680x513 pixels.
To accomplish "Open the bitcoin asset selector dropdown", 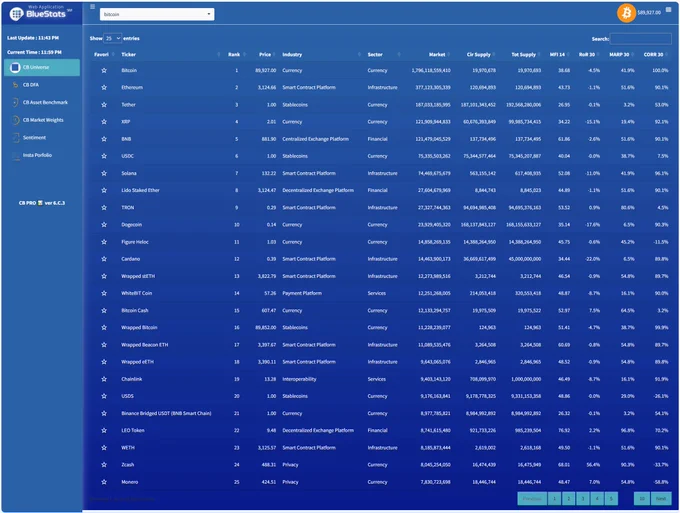I will (157, 14).
